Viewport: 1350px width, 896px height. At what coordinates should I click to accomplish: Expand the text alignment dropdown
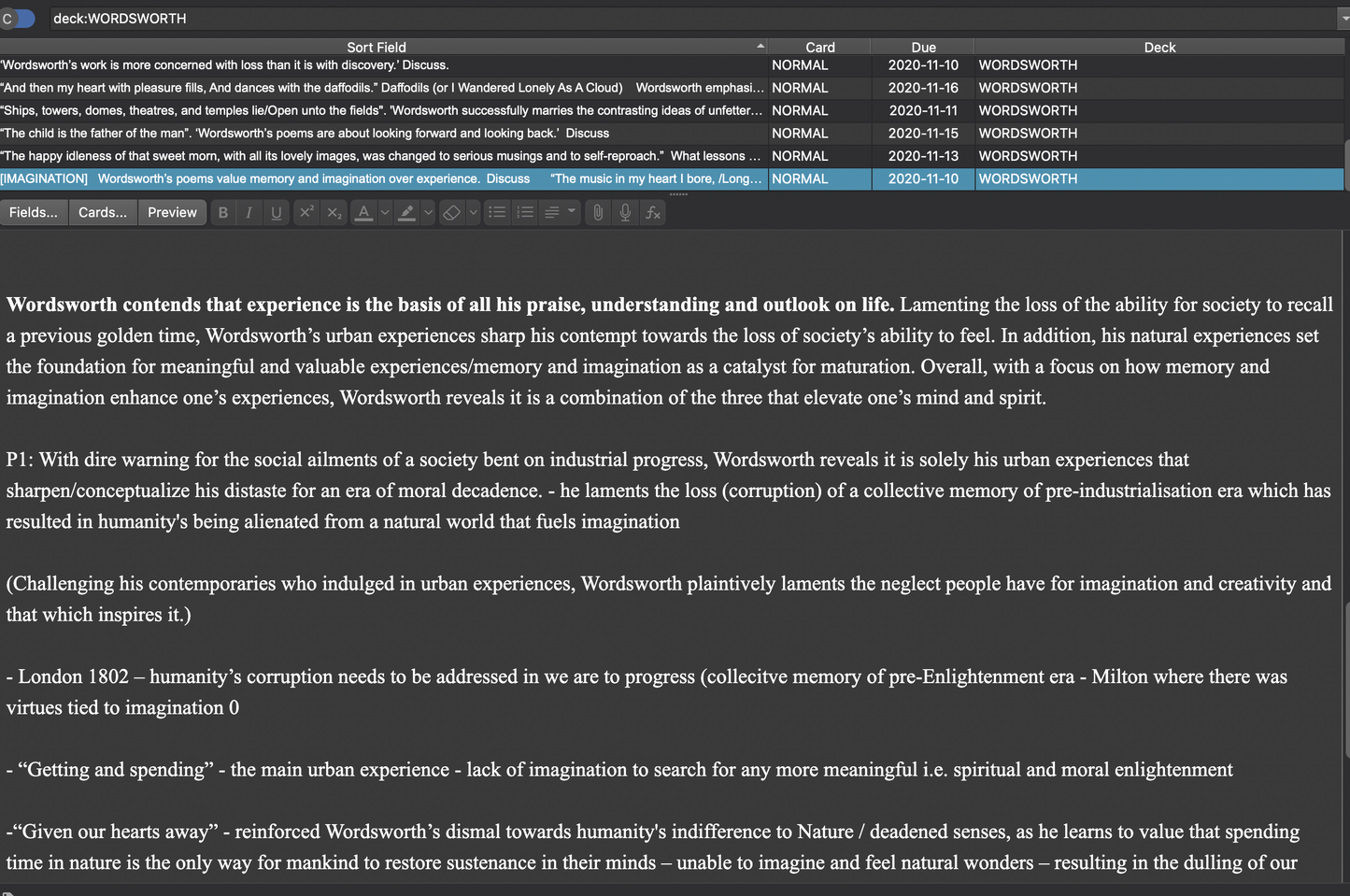coord(571,211)
